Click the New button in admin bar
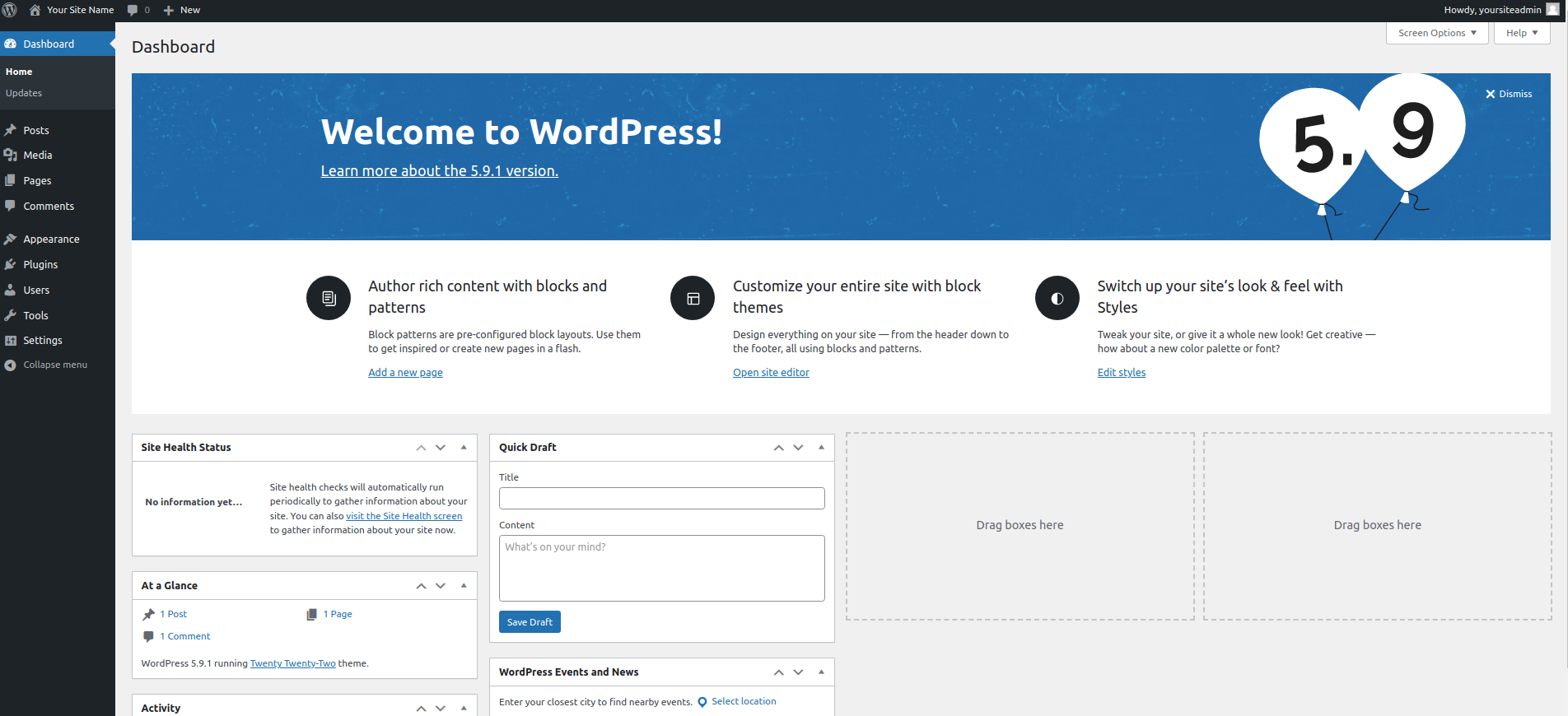The width and height of the screenshot is (1568, 716). (182, 10)
